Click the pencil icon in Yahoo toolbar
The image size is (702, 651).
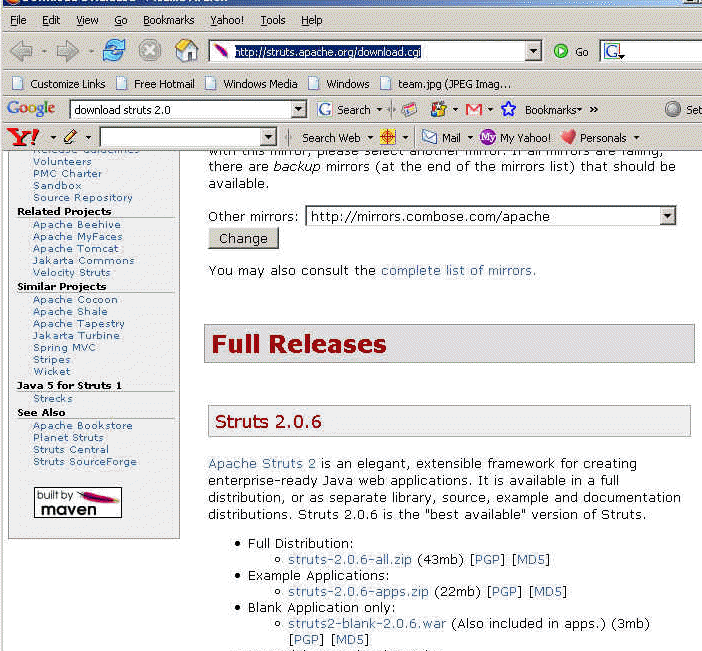[x=70, y=137]
